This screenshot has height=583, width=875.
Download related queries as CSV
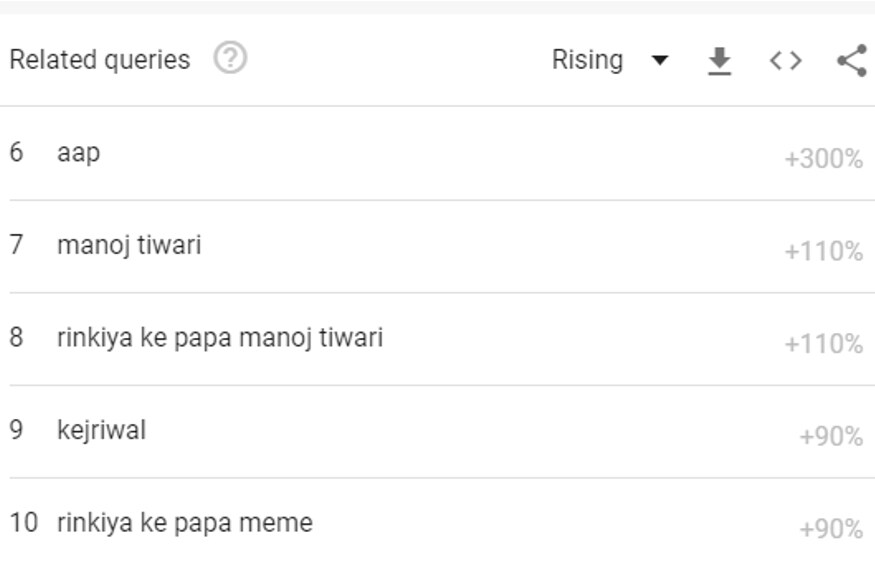pos(719,60)
